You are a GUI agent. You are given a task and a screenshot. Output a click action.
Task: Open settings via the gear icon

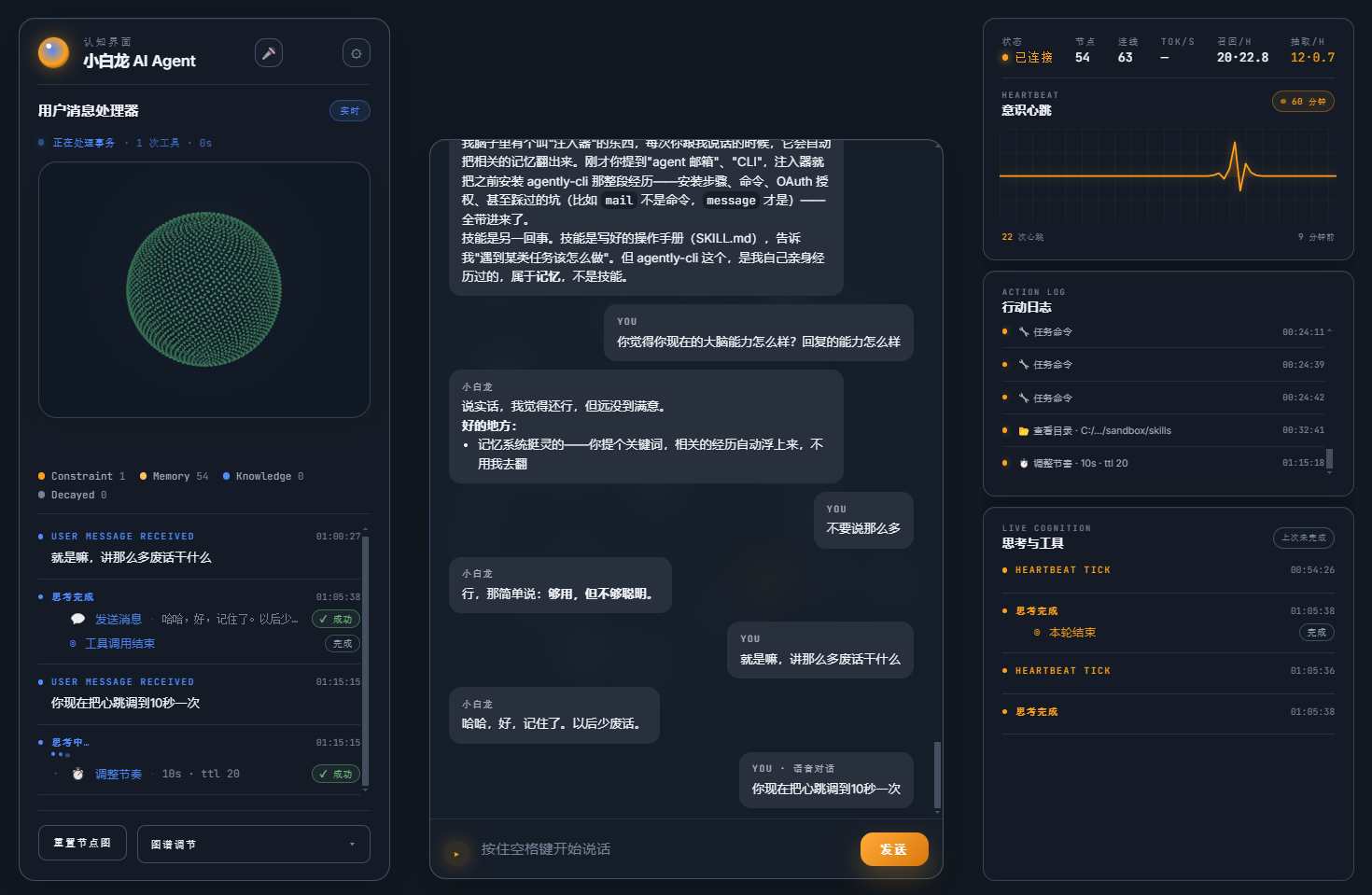tap(357, 53)
